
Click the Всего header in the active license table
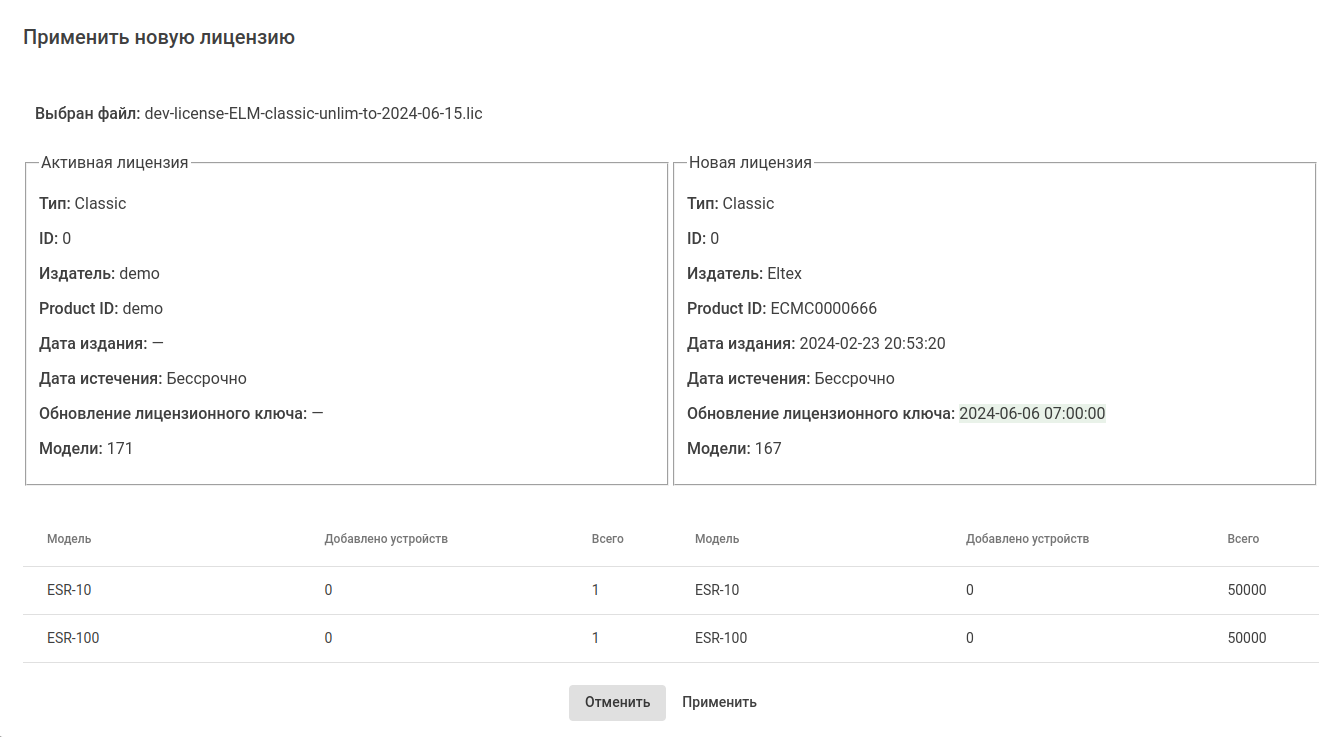tap(607, 539)
